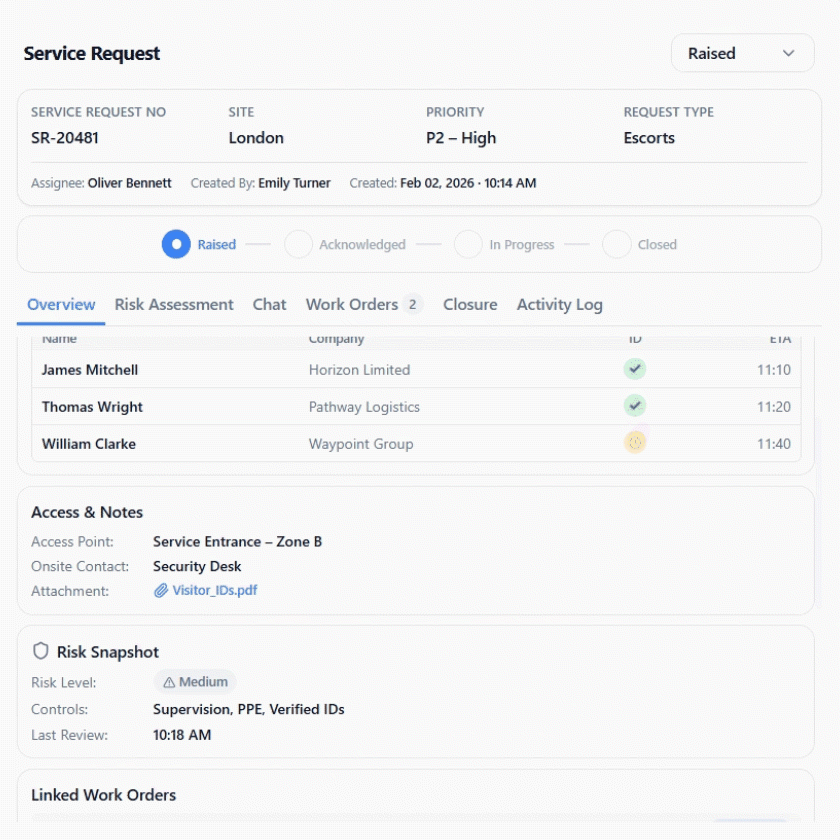The image size is (840, 840).
Task: Click the chevron on the status dropdown
Action: click(789, 53)
